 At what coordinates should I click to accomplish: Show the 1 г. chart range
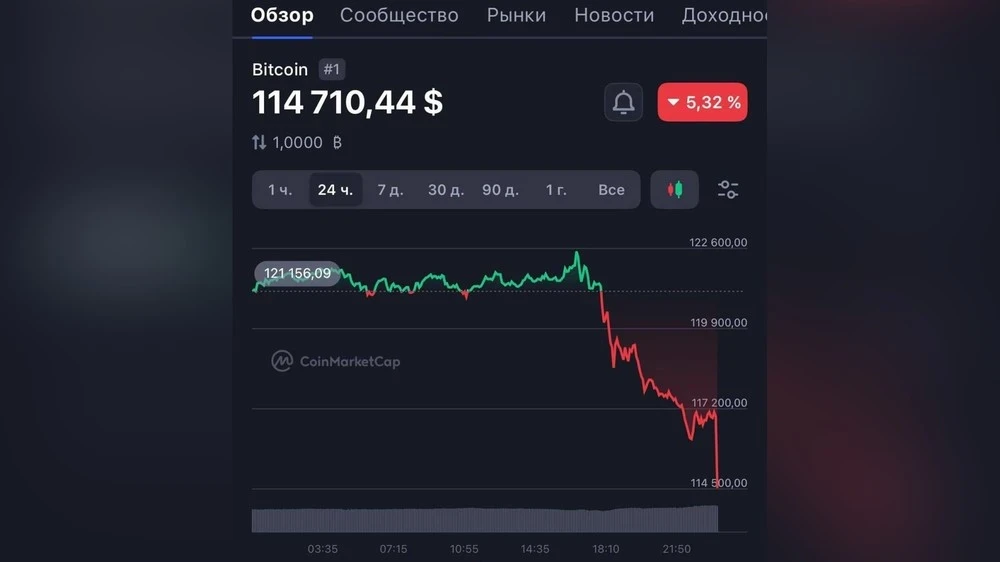(x=556, y=189)
